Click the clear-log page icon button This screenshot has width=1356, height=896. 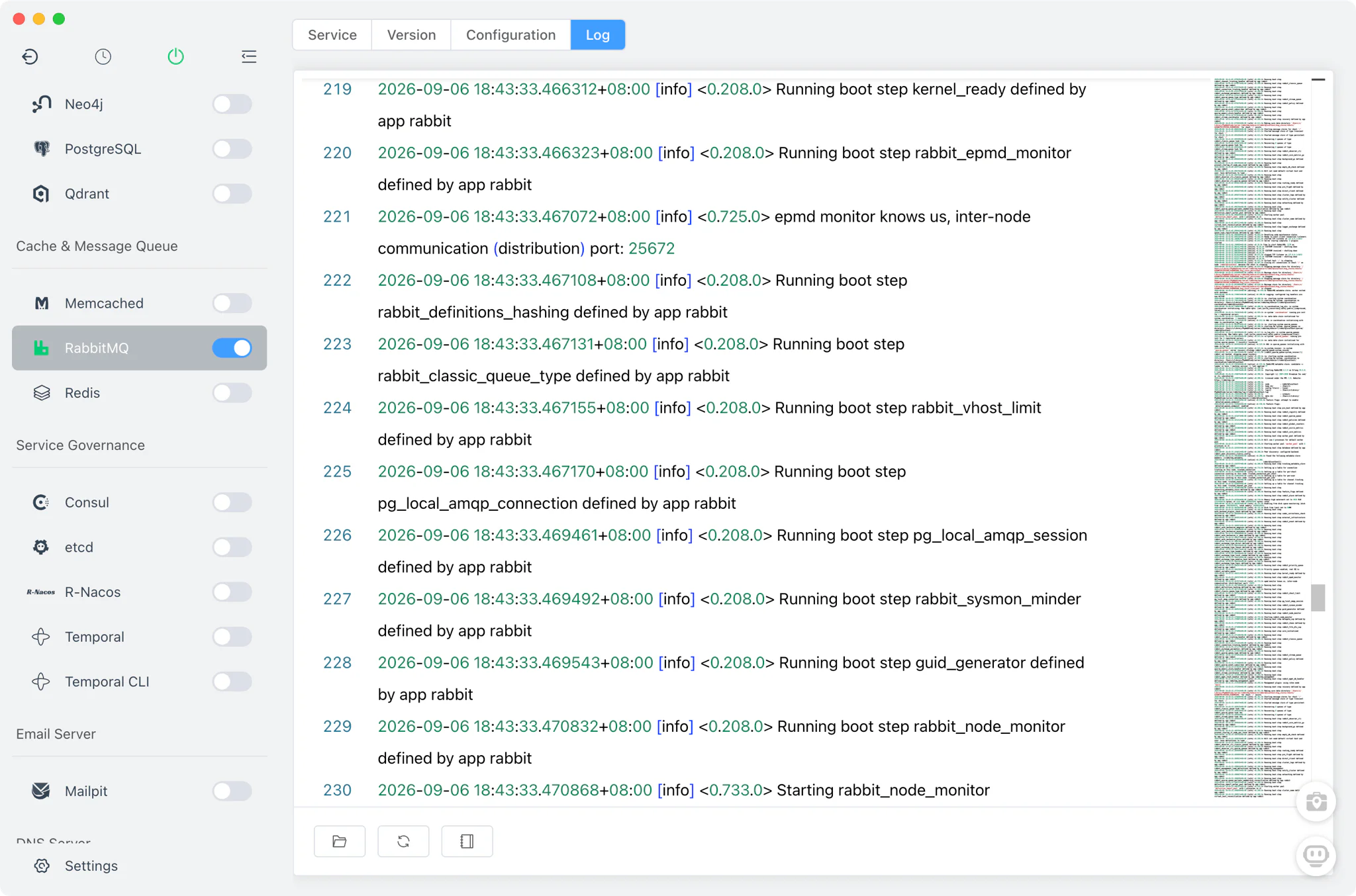click(x=467, y=841)
